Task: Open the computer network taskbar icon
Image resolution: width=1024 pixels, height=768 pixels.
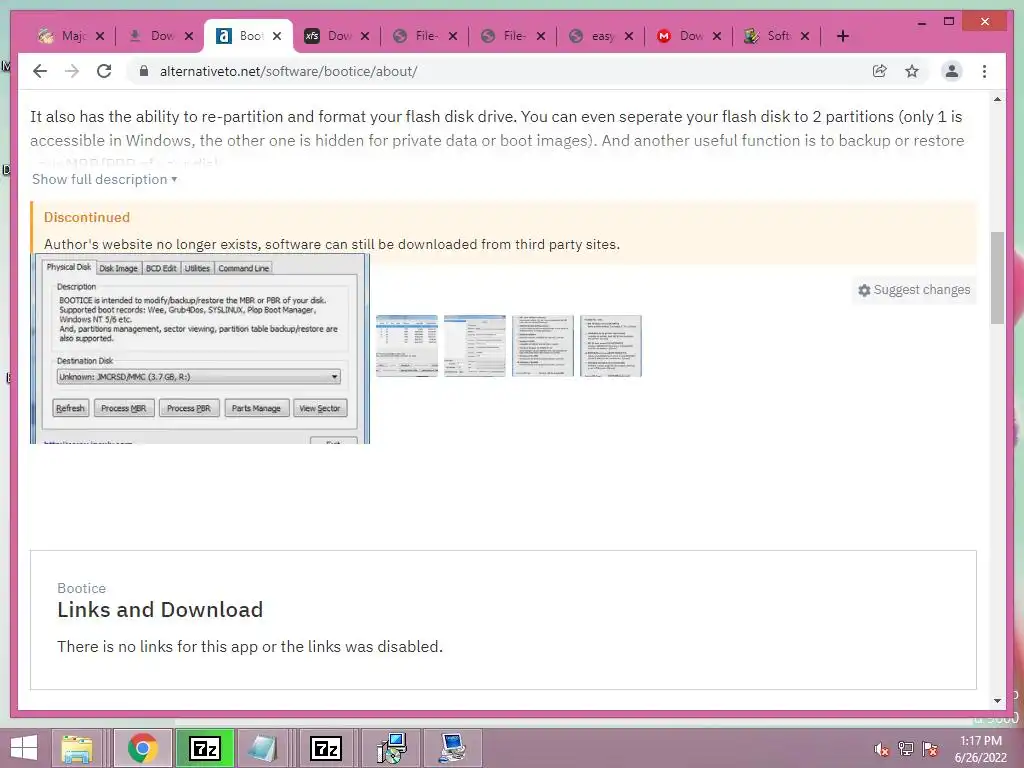Action: coord(453,748)
